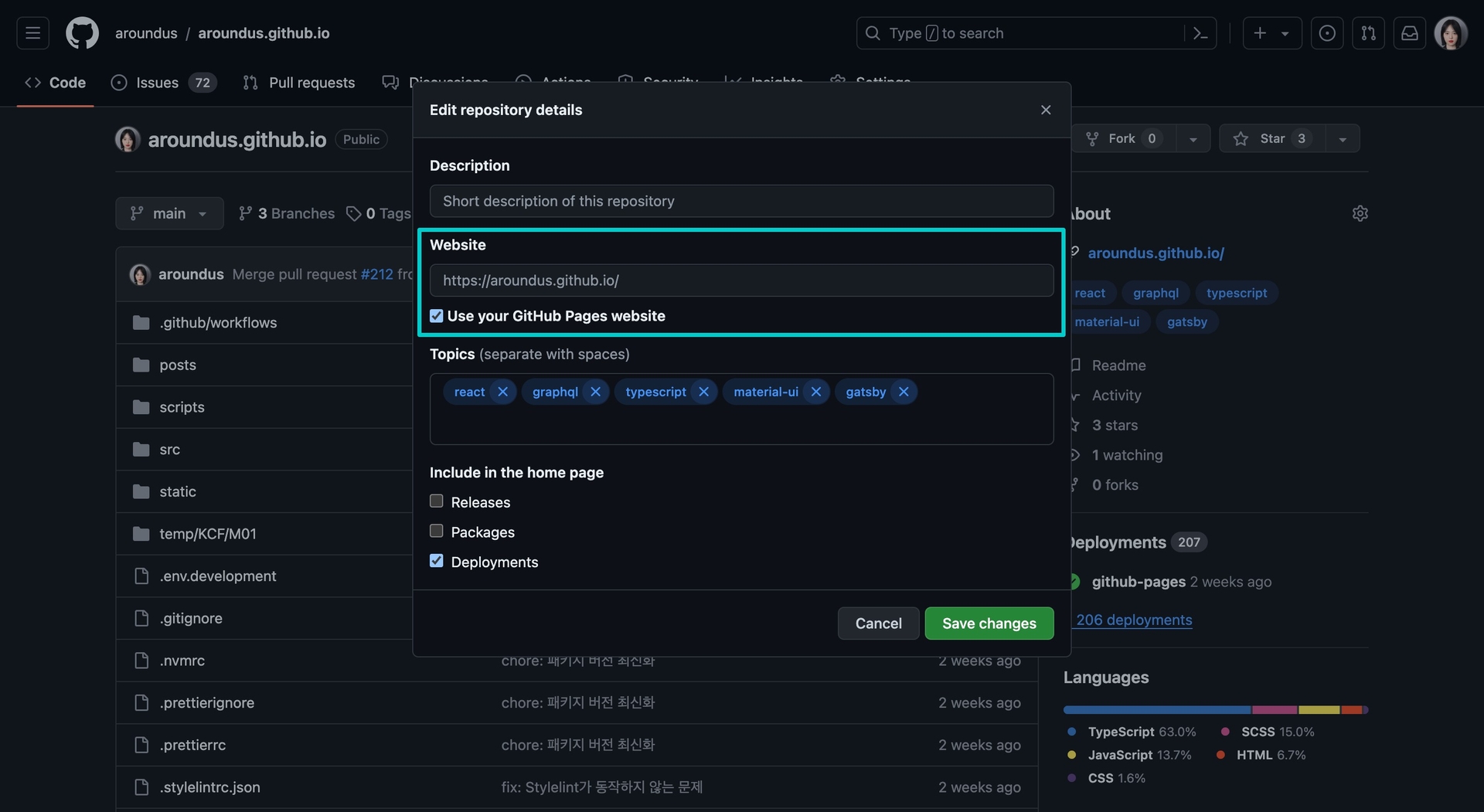
Task: Click the About section gear icon
Action: pos(1360,213)
